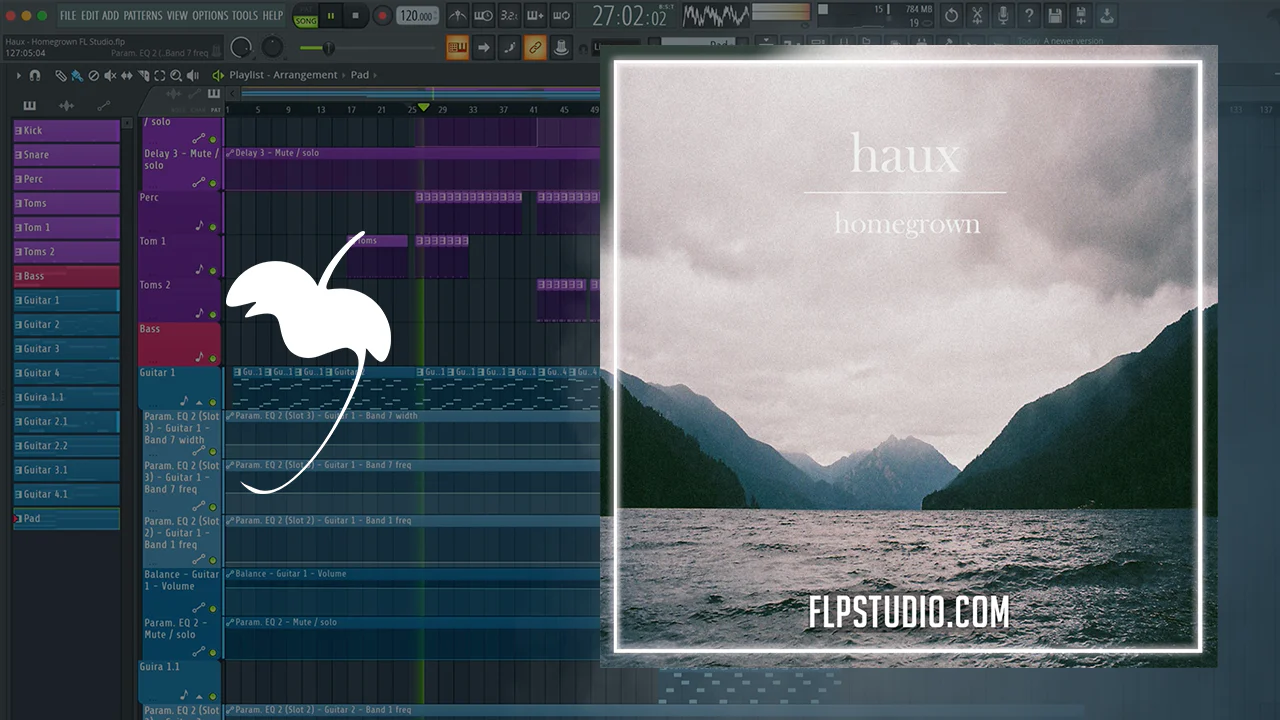Select the playlist Mute tool

point(110,75)
